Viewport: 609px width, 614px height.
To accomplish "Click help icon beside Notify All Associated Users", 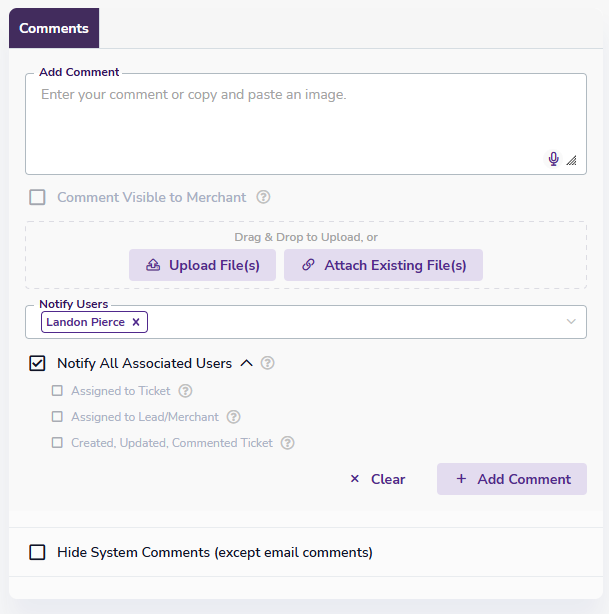I will (268, 364).
